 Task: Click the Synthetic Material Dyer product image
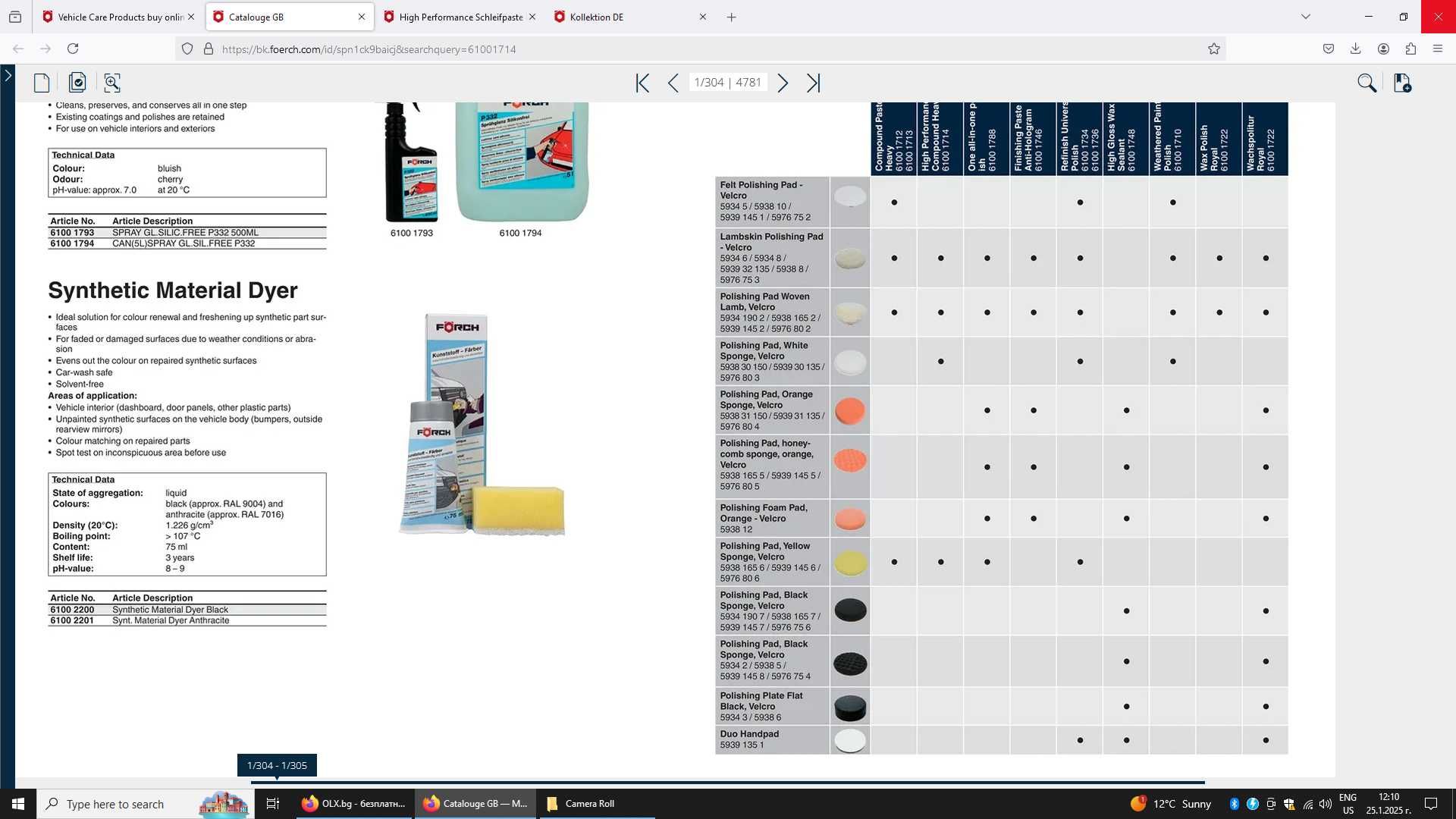pyautogui.click(x=482, y=425)
